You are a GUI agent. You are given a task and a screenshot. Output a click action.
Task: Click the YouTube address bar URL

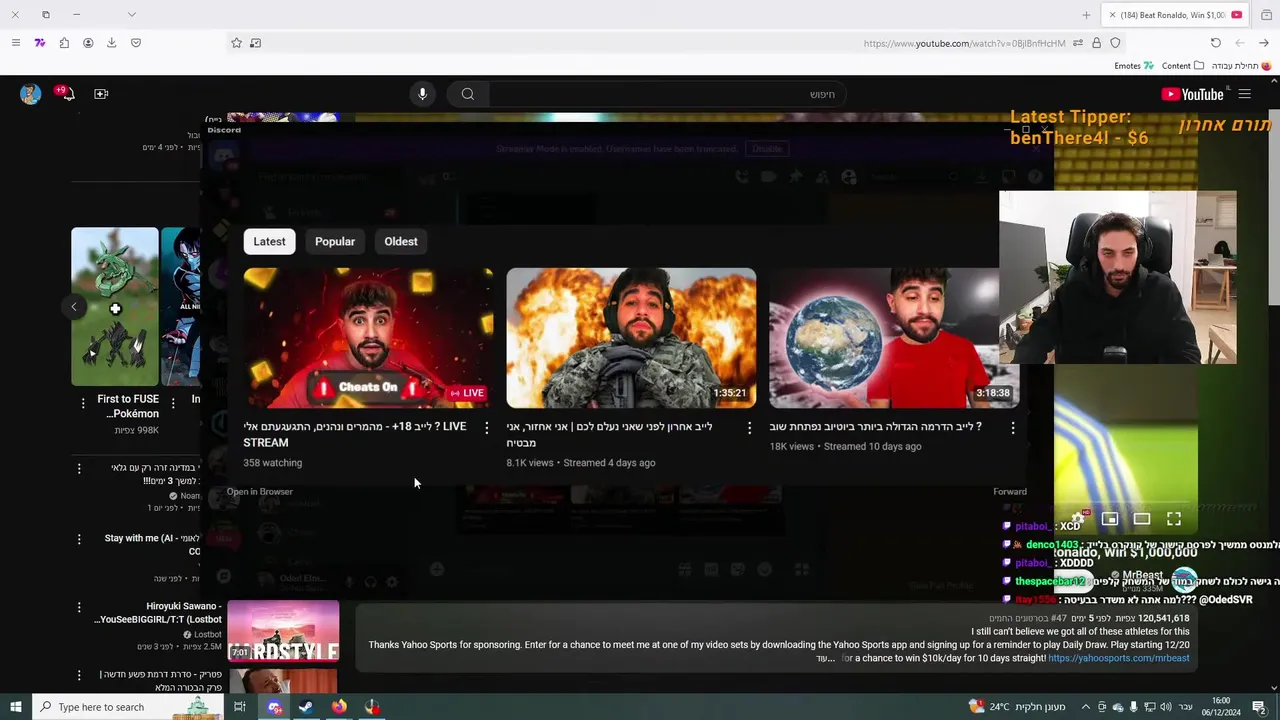click(964, 43)
